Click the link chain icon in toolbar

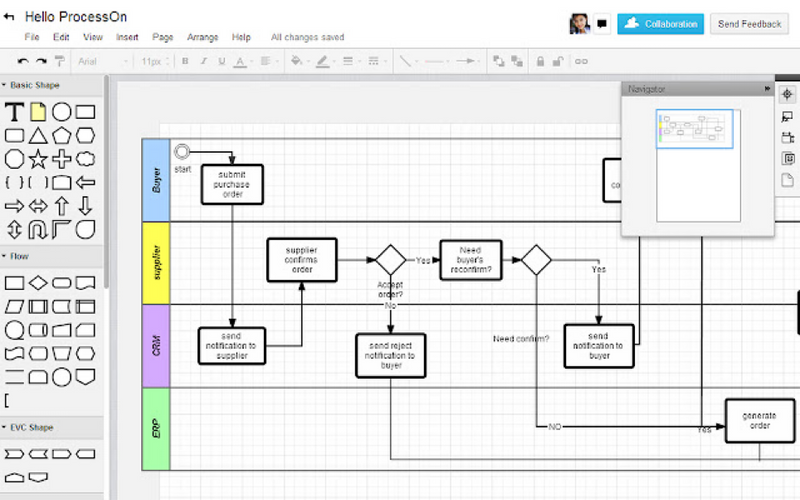581,61
